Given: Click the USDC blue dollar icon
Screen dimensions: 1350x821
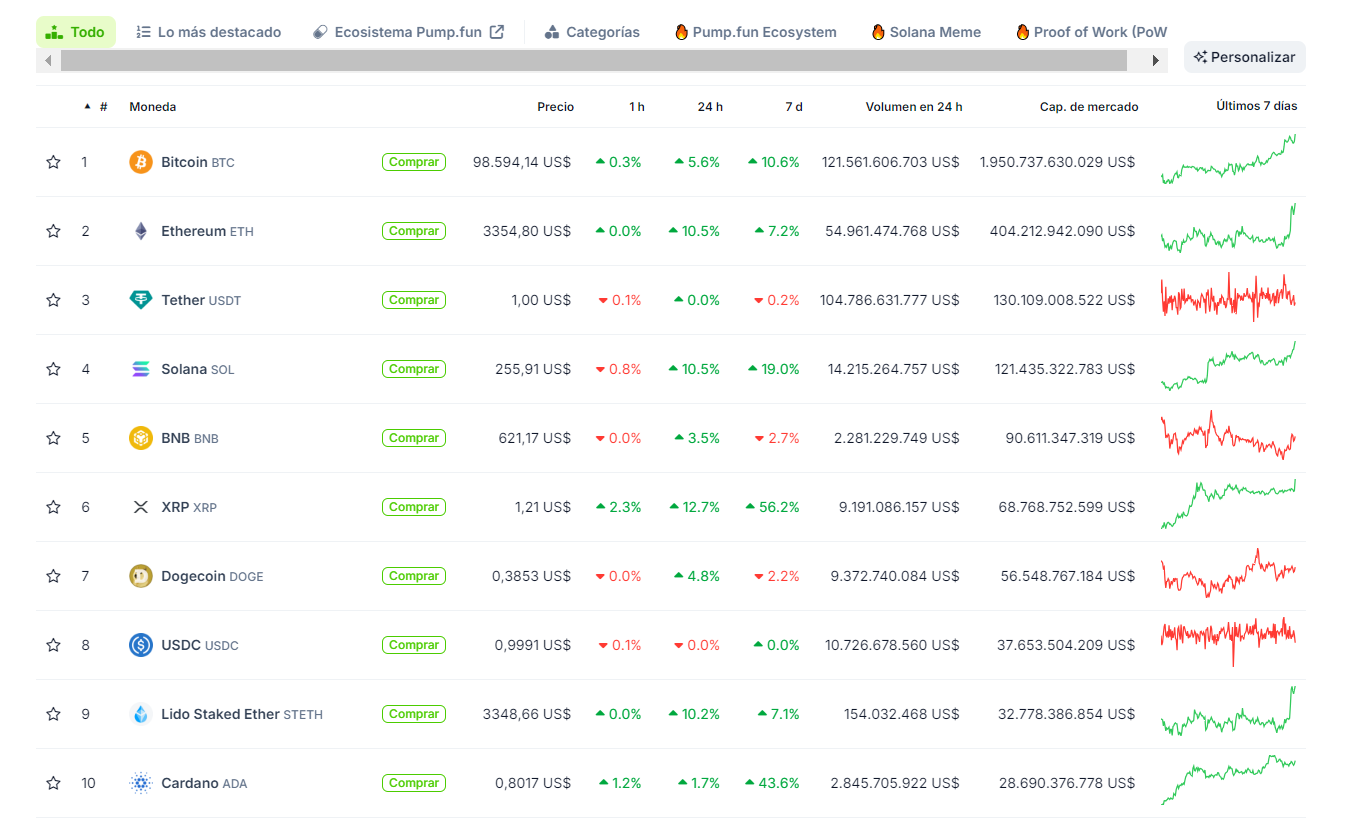Looking at the screenshot, I should pos(141,645).
